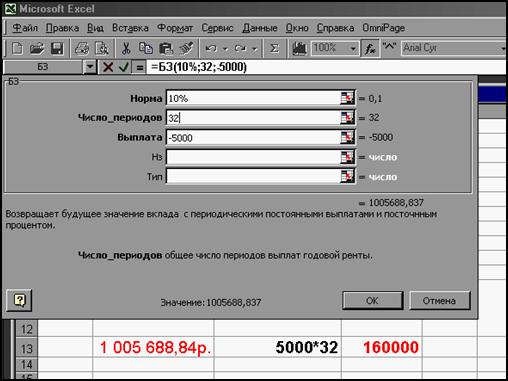This screenshot has width=508, height=381.
Task: Click the AutoSum sigma icon
Action: click(274, 49)
